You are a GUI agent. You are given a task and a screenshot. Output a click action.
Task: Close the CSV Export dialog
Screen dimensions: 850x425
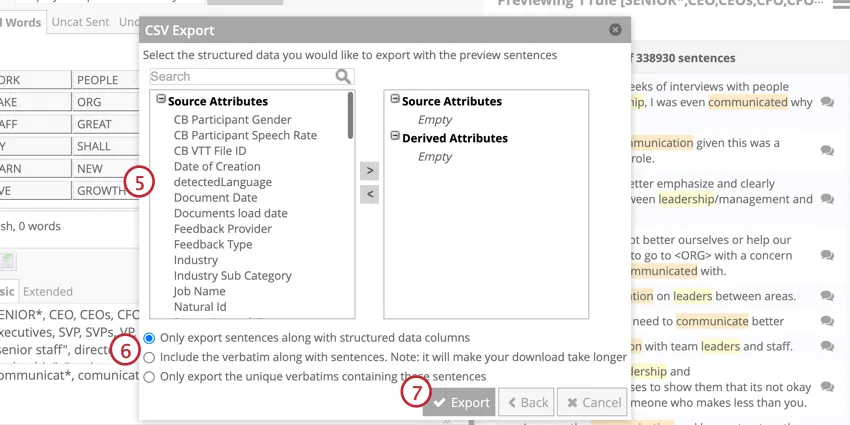click(x=615, y=31)
